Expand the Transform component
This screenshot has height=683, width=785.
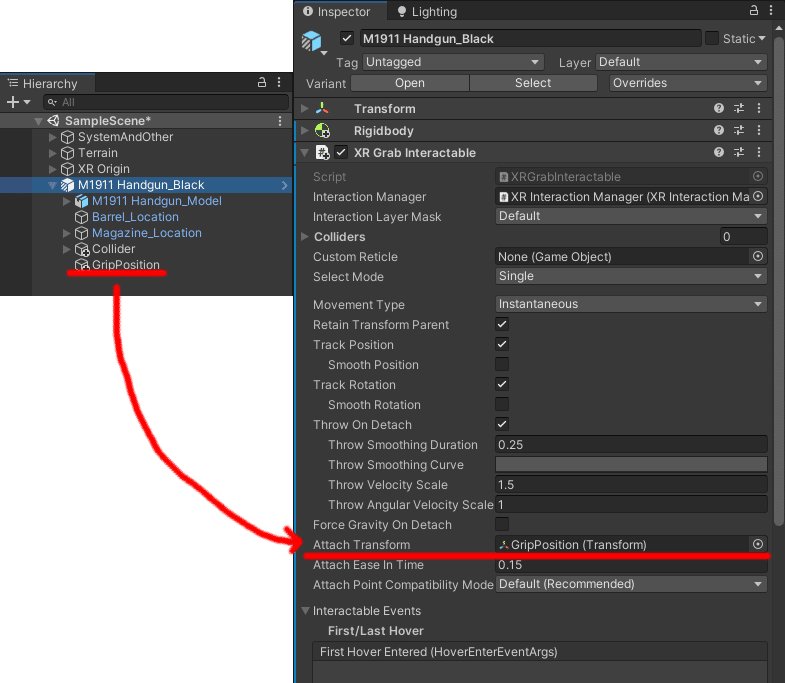click(304, 108)
